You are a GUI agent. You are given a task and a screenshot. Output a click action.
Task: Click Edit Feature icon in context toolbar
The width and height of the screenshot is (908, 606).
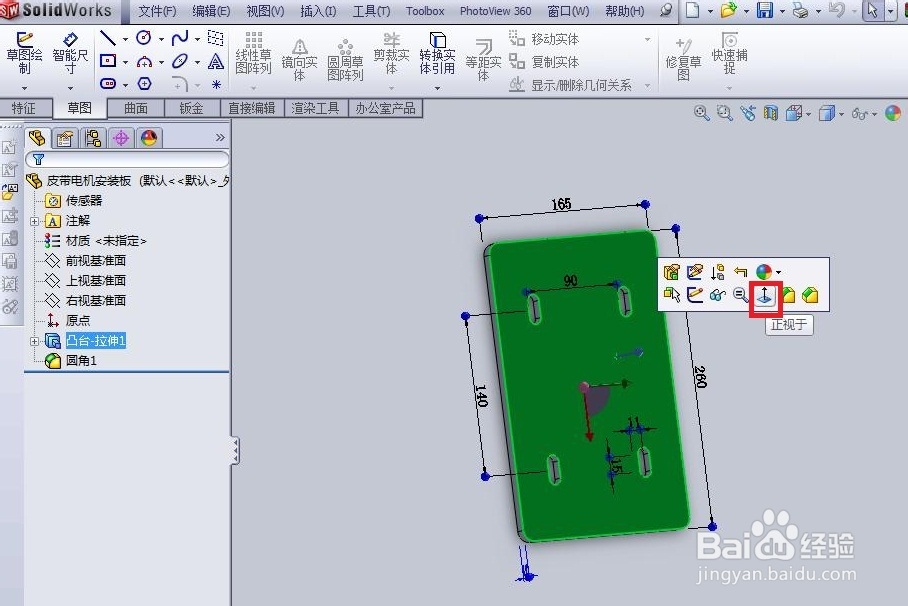point(671,272)
